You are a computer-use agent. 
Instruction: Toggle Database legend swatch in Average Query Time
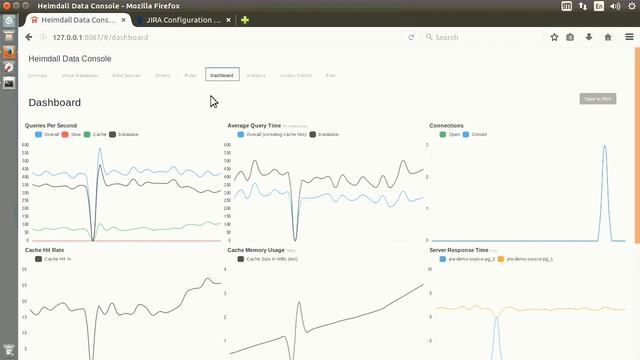pyautogui.click(x=313, y=134)
